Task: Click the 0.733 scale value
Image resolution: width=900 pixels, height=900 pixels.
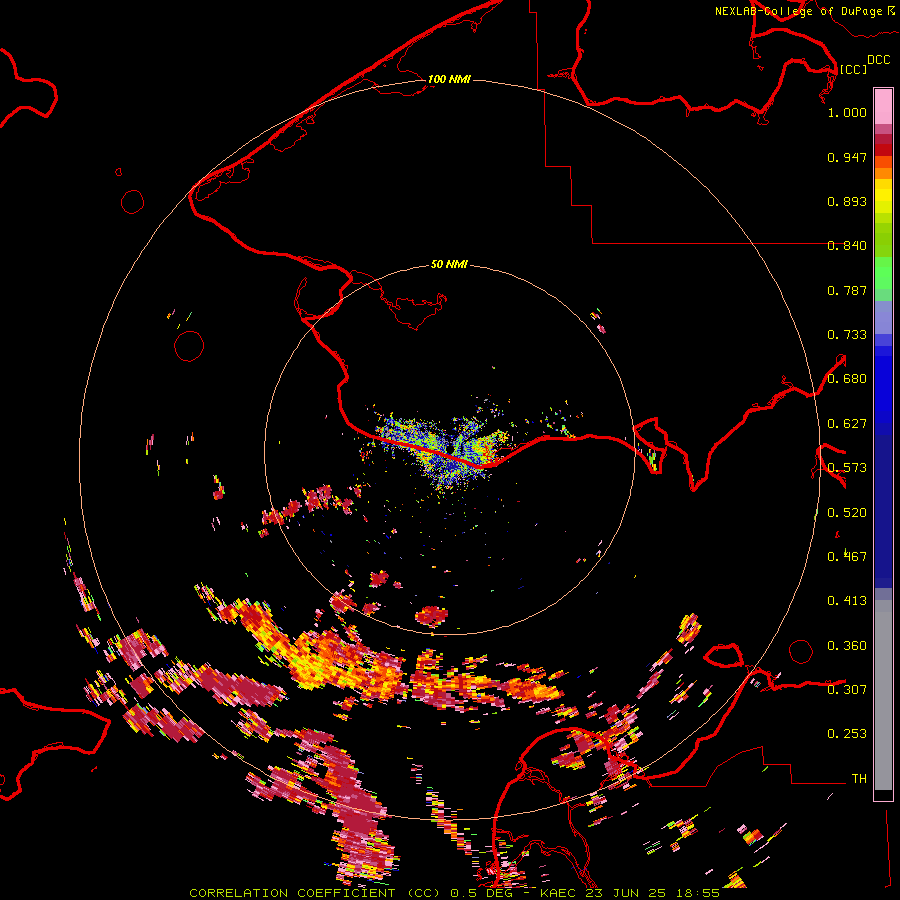Action: pyautogui.click(x=847, y=335)
